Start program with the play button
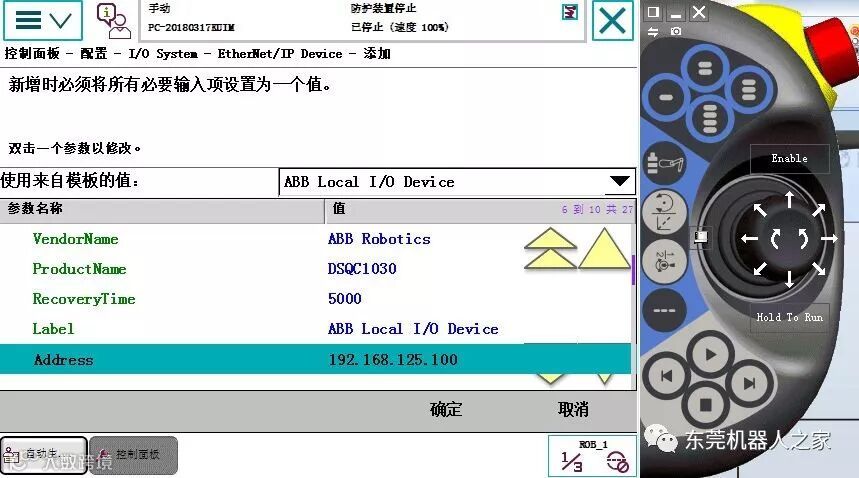859x478 pixels. pyautogui.click(x=710, y=355)
